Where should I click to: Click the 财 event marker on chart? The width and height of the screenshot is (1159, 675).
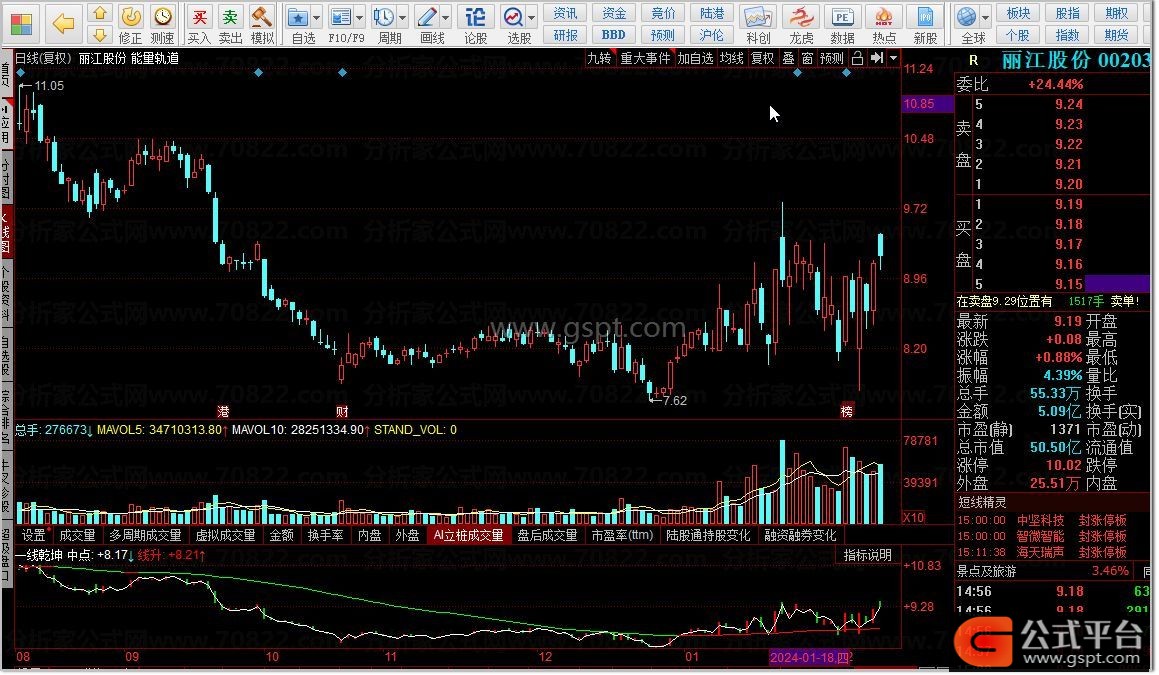coord(341,412)
